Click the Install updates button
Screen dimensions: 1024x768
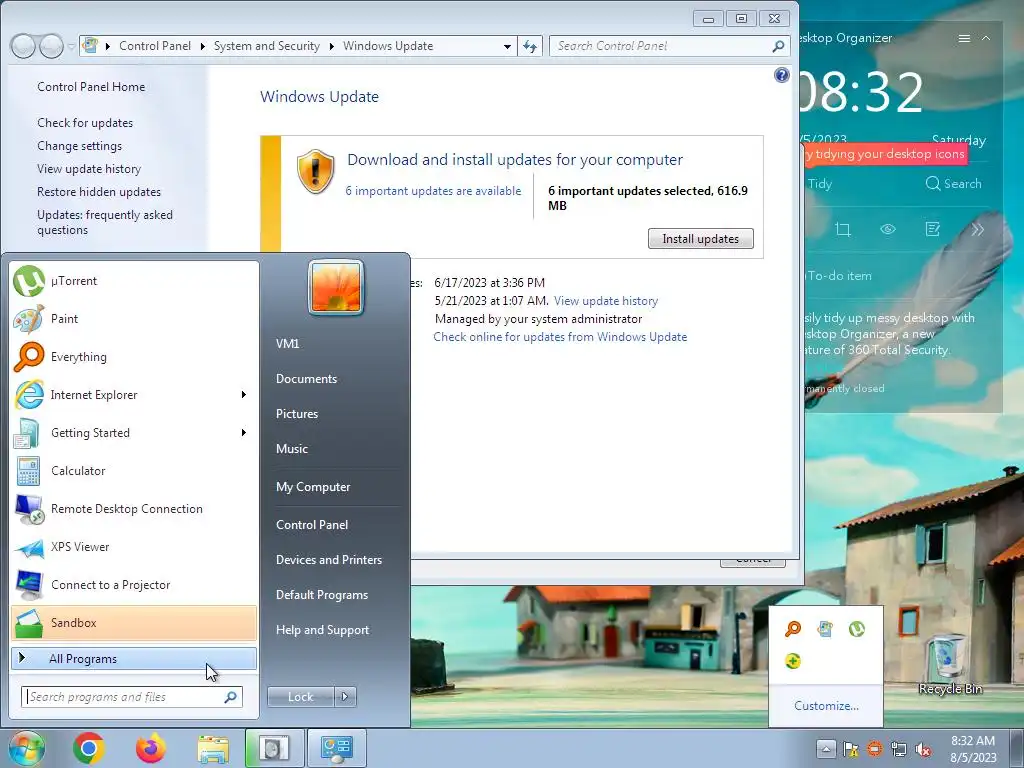[701, 238]
